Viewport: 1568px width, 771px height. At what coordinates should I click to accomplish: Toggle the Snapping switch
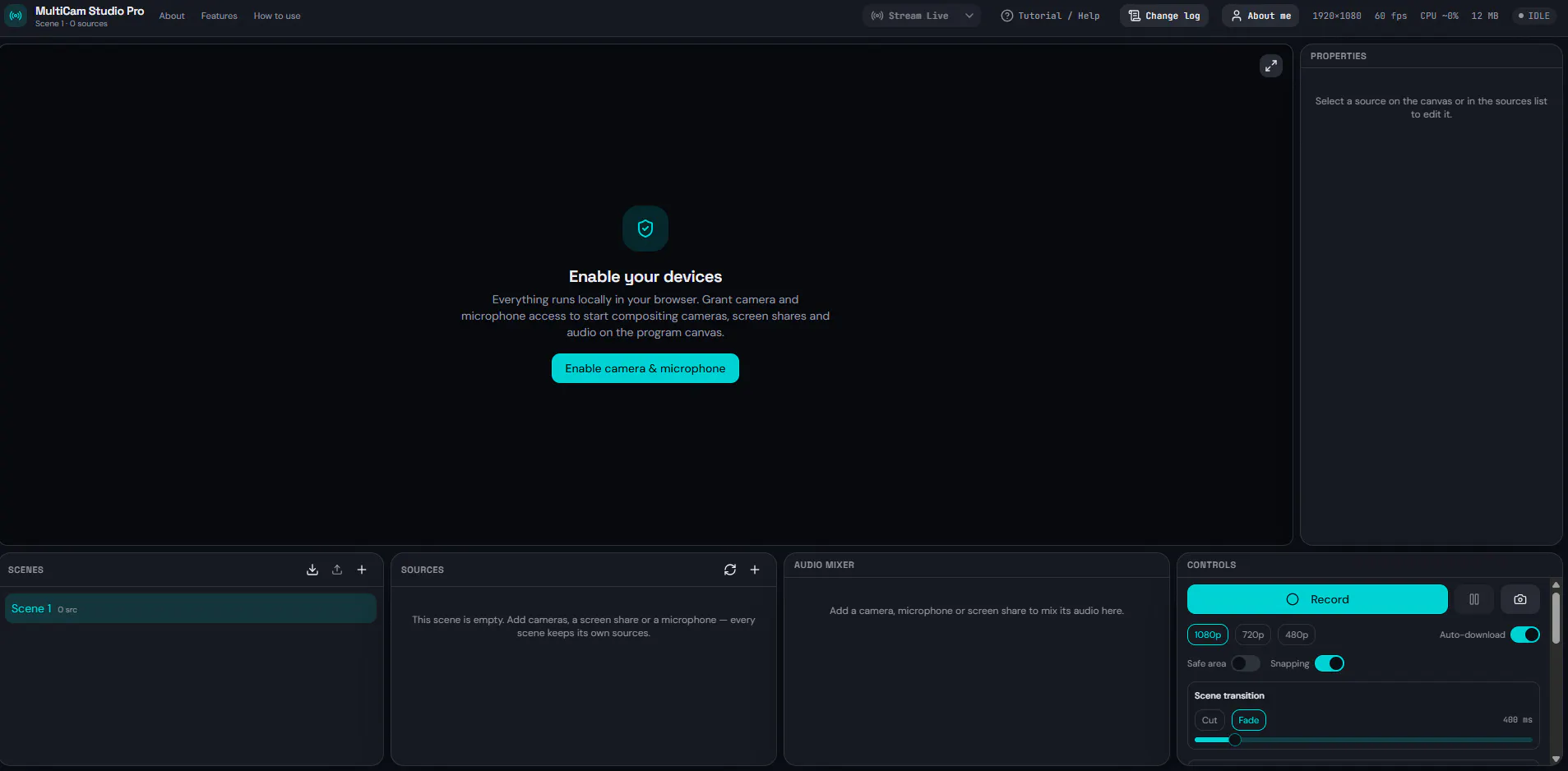coord(1330,663)
